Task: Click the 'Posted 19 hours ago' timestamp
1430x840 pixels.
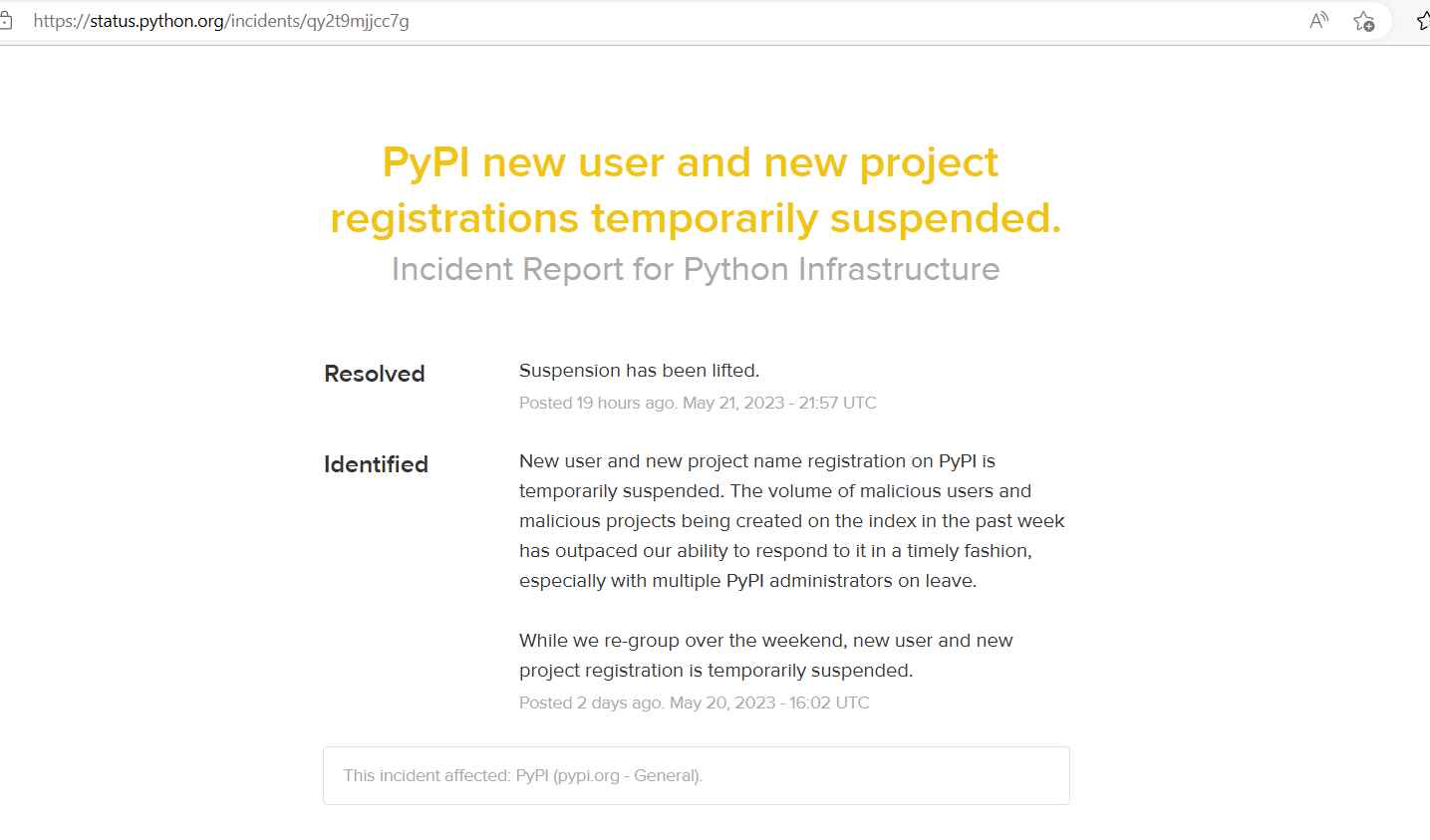Action: [698, 403]
